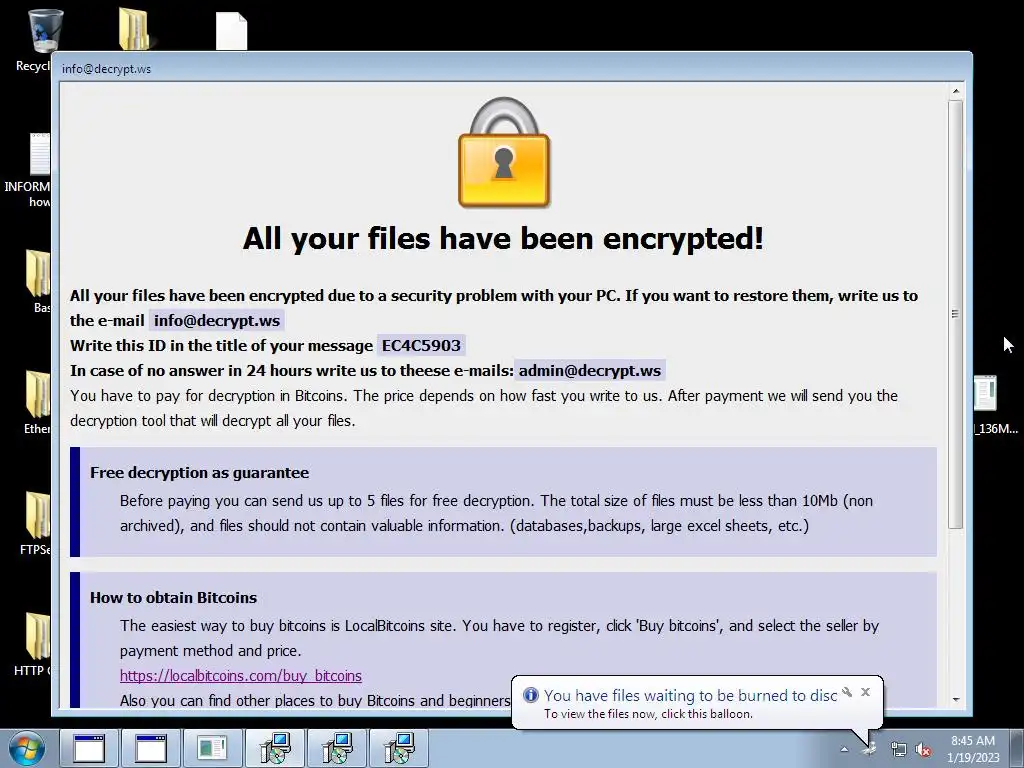Click the muted volume tray icon
Viewport: 1024px width, 768px height.
pos(923,749)
